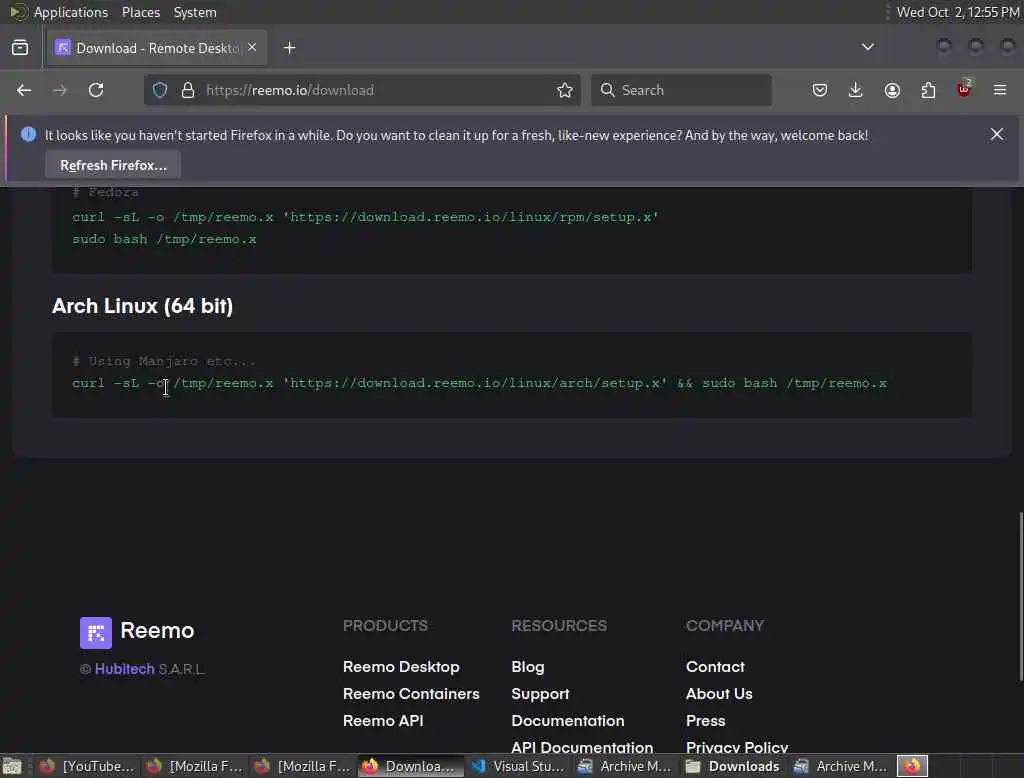Screen dimensions: 1024x778
Task: Click the Reemo logo in footer
Action: [137, 632]
